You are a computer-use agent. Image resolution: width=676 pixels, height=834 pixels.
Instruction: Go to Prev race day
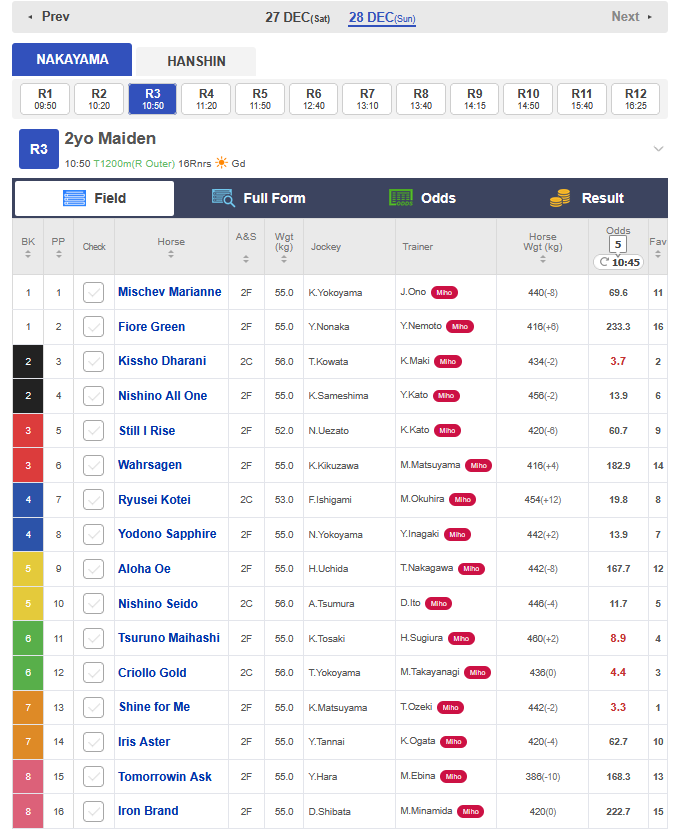tap(49, 17)
